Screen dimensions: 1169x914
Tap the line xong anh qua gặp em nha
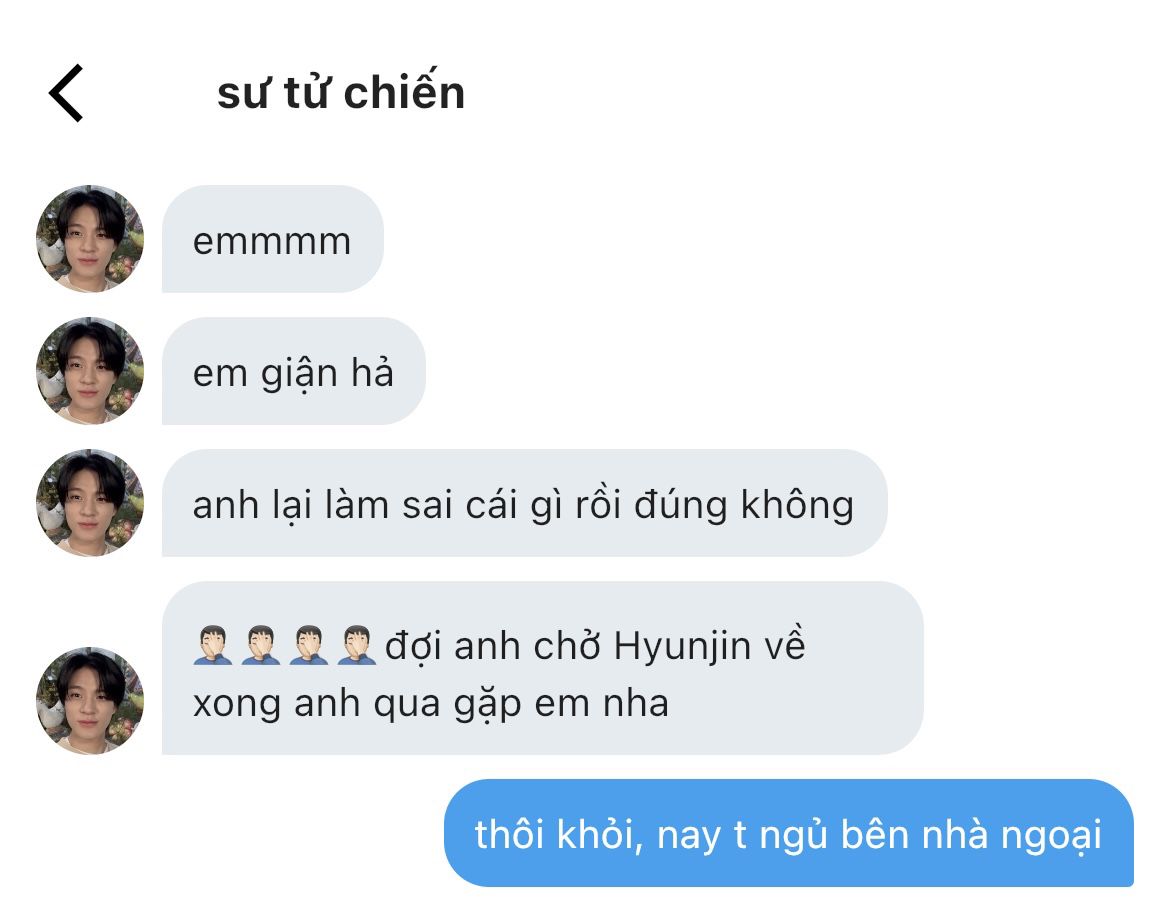[x=431, y=704]
